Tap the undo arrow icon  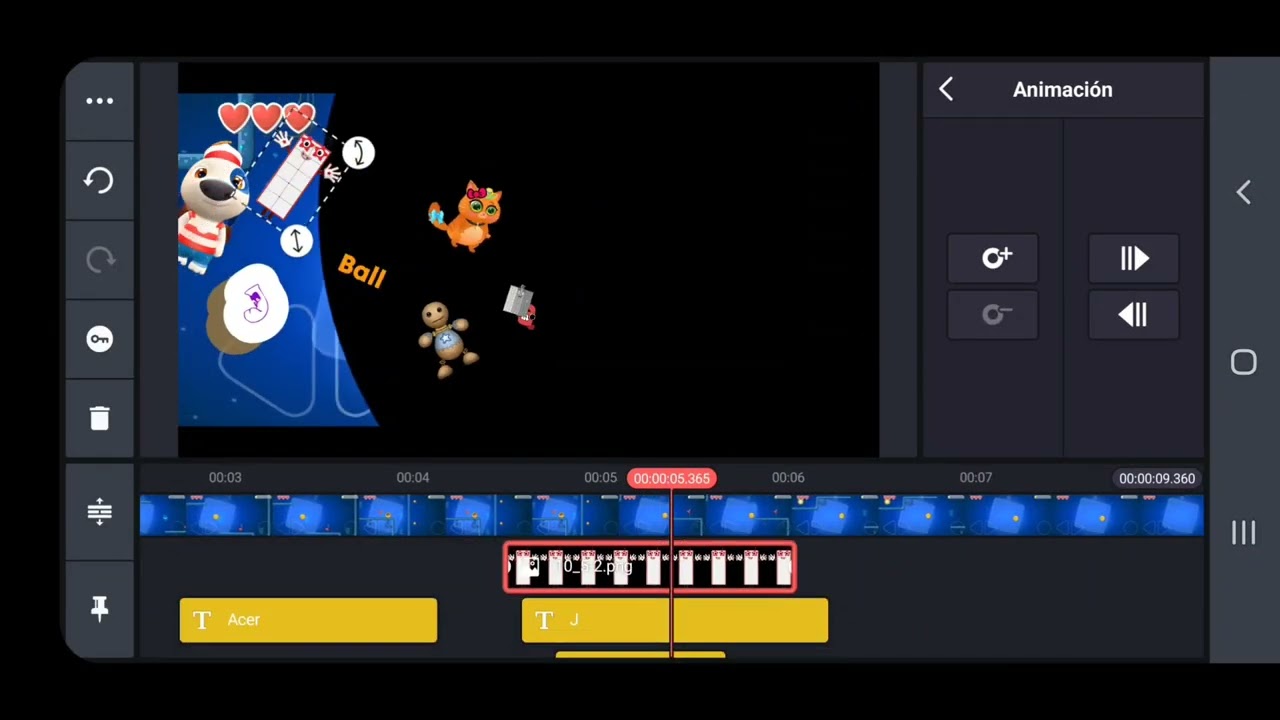(x=99, y=180)
